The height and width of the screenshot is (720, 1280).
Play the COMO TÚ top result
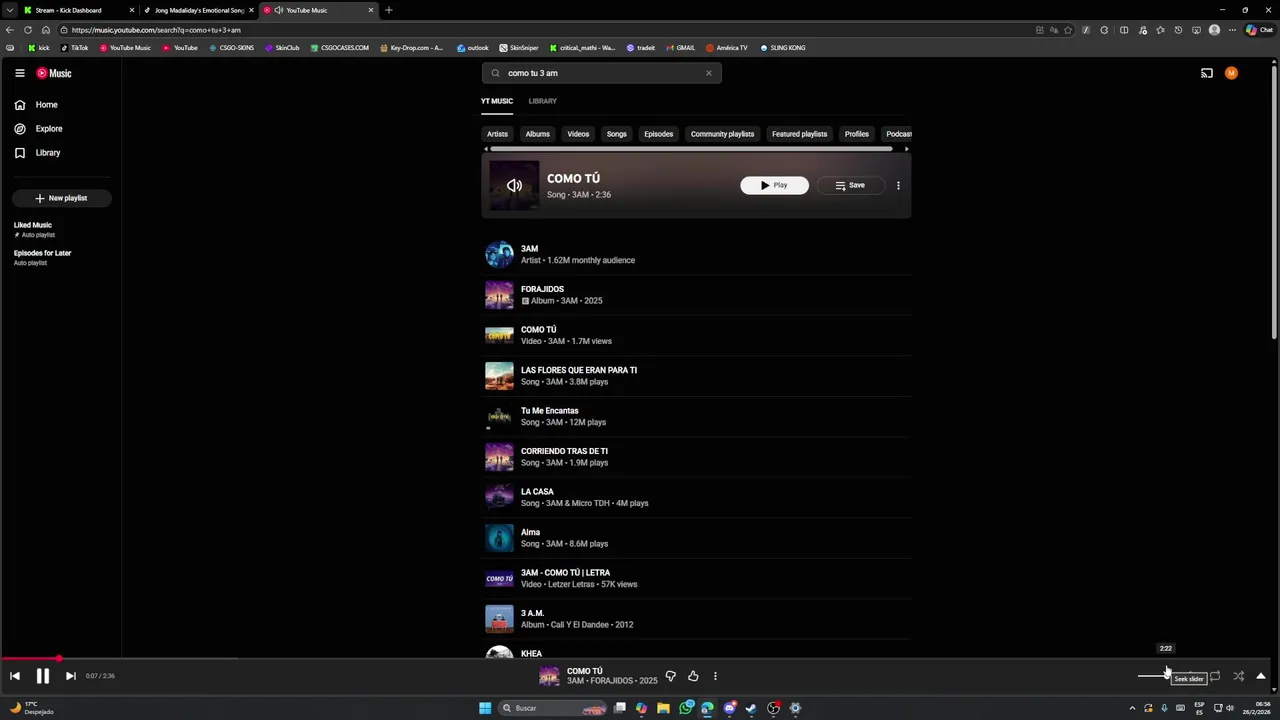(x=774, y=185)
